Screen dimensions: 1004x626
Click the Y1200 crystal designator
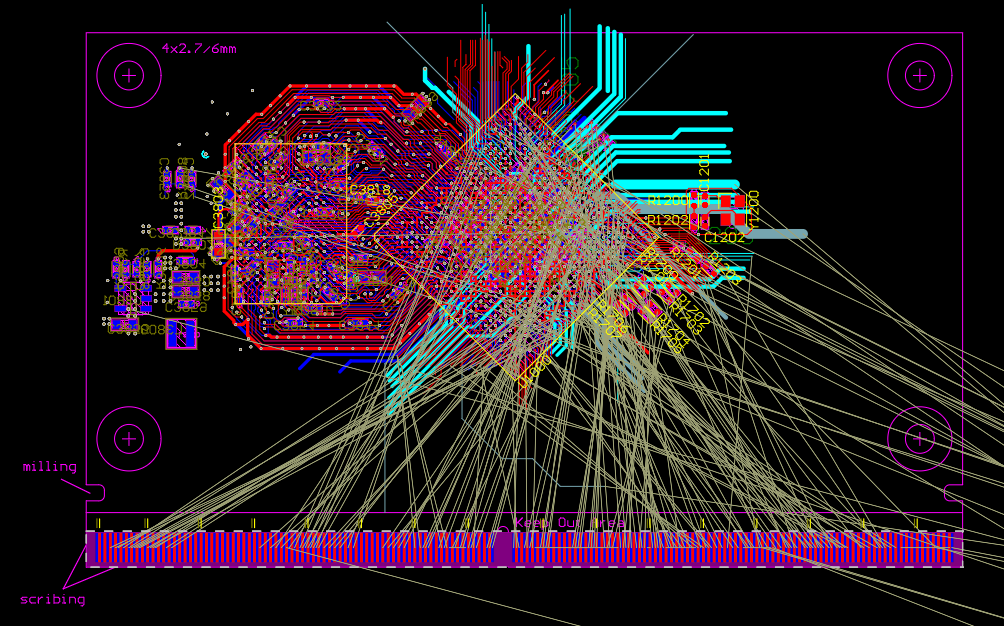[x=754, y=209]
